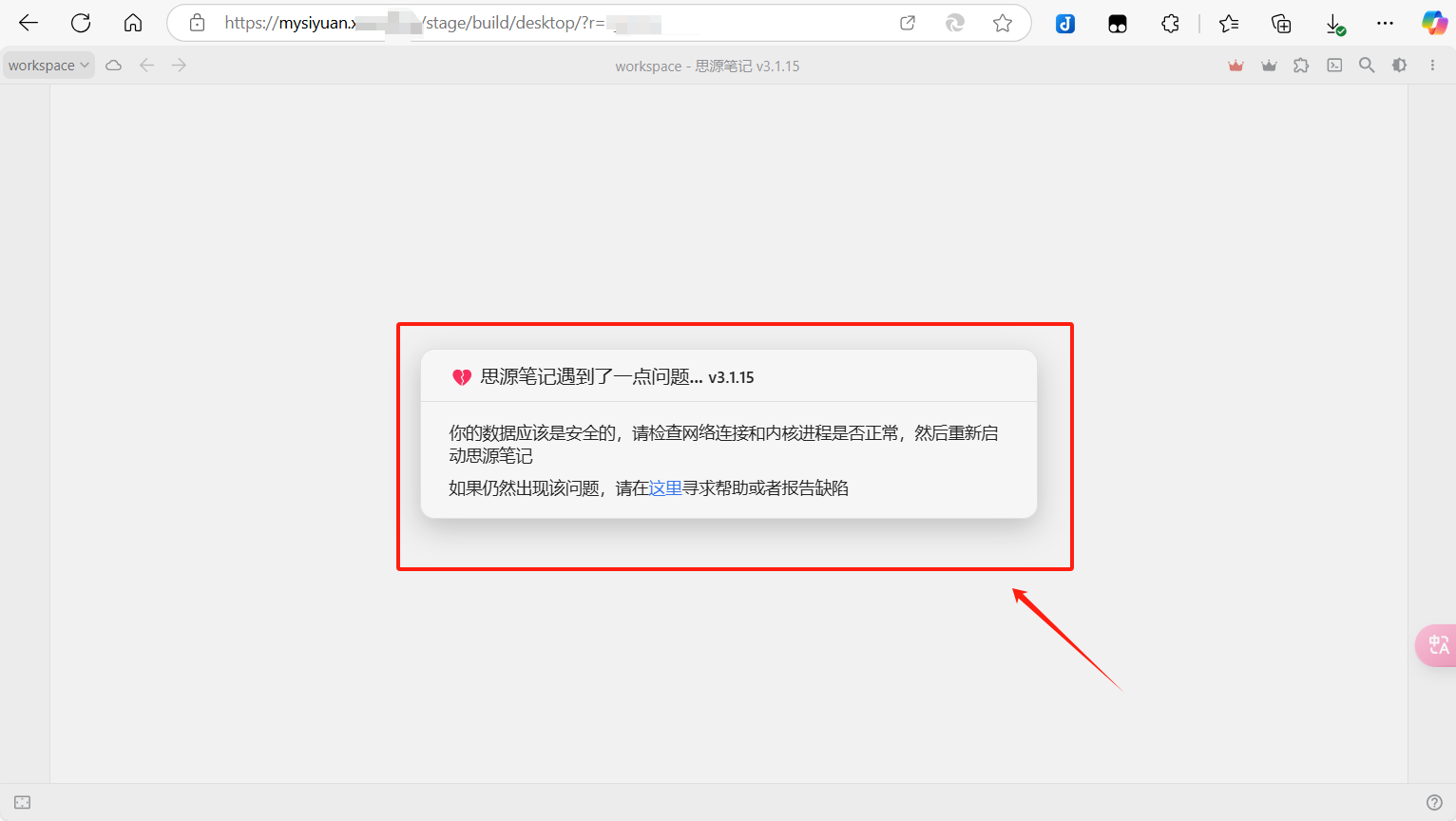Click the Edge icon in the address bar

point(955,23)
